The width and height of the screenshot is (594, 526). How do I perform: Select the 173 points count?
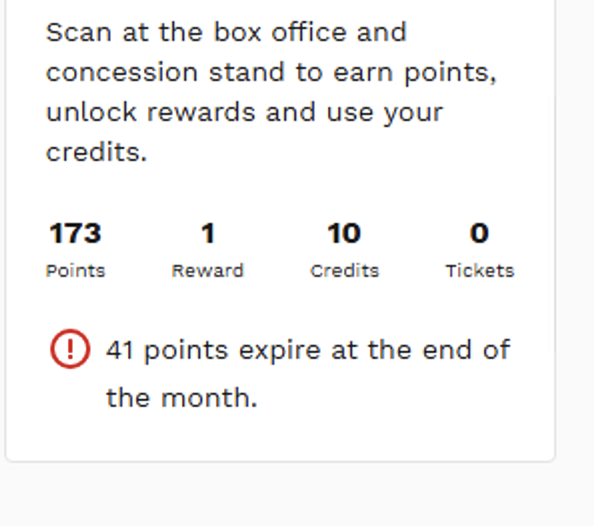pos(75,233)
